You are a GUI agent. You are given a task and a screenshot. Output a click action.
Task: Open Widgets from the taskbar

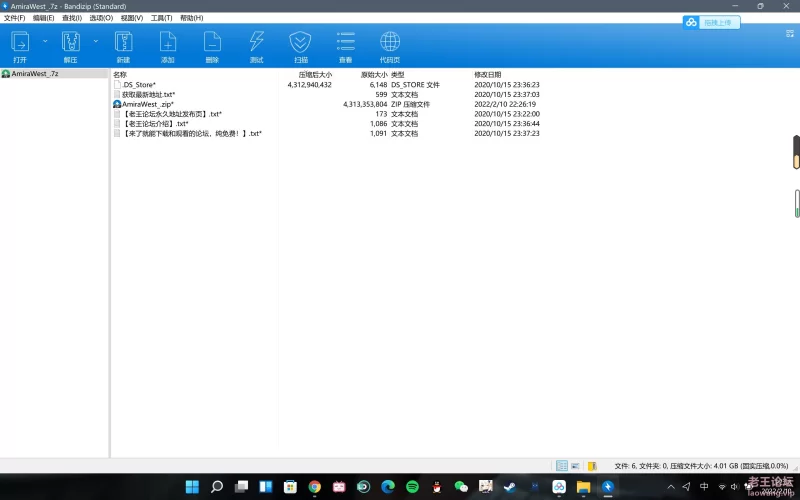pyautogui.click(x=266, y=487)
